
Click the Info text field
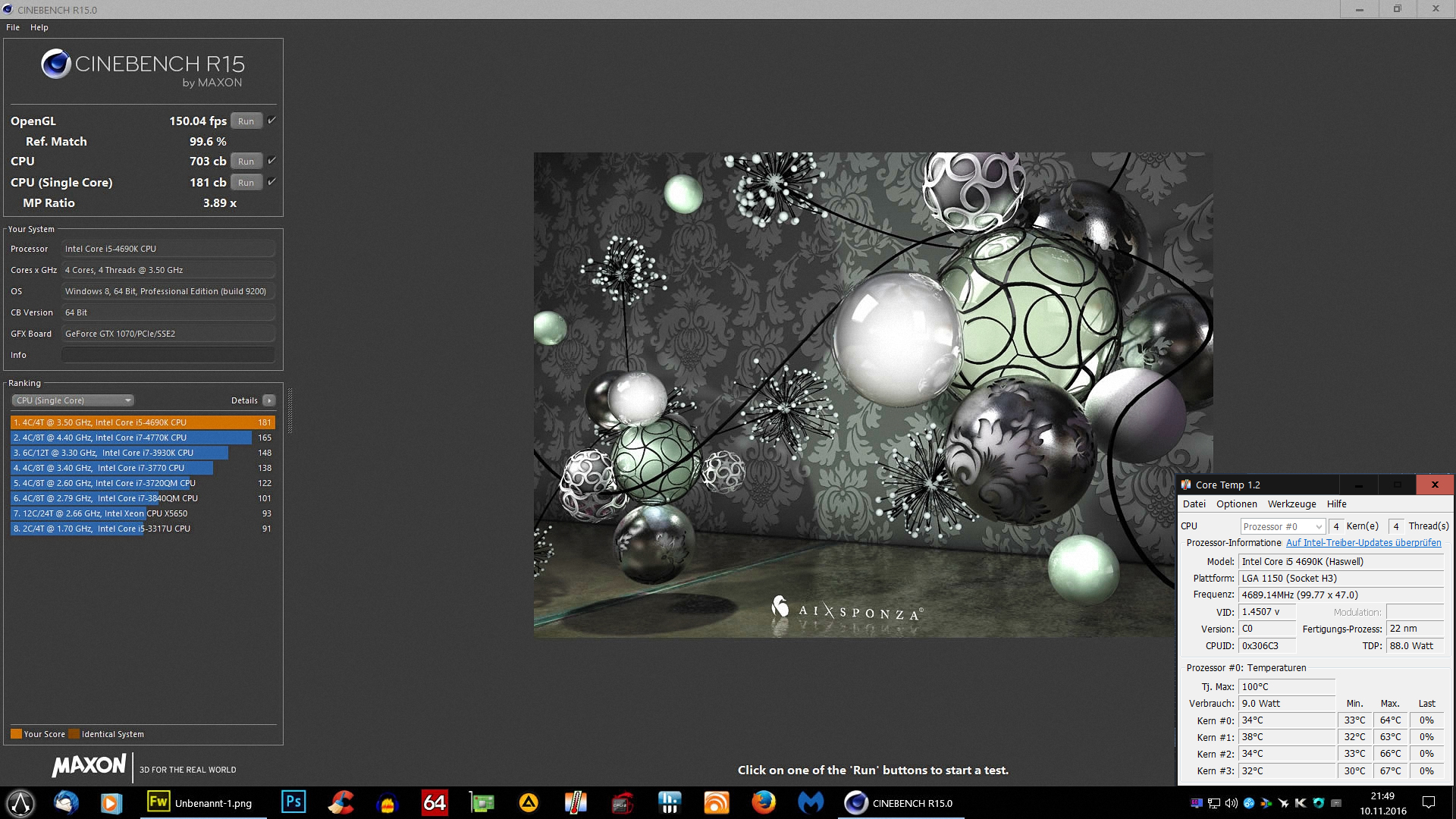click(x=168, y=355)
